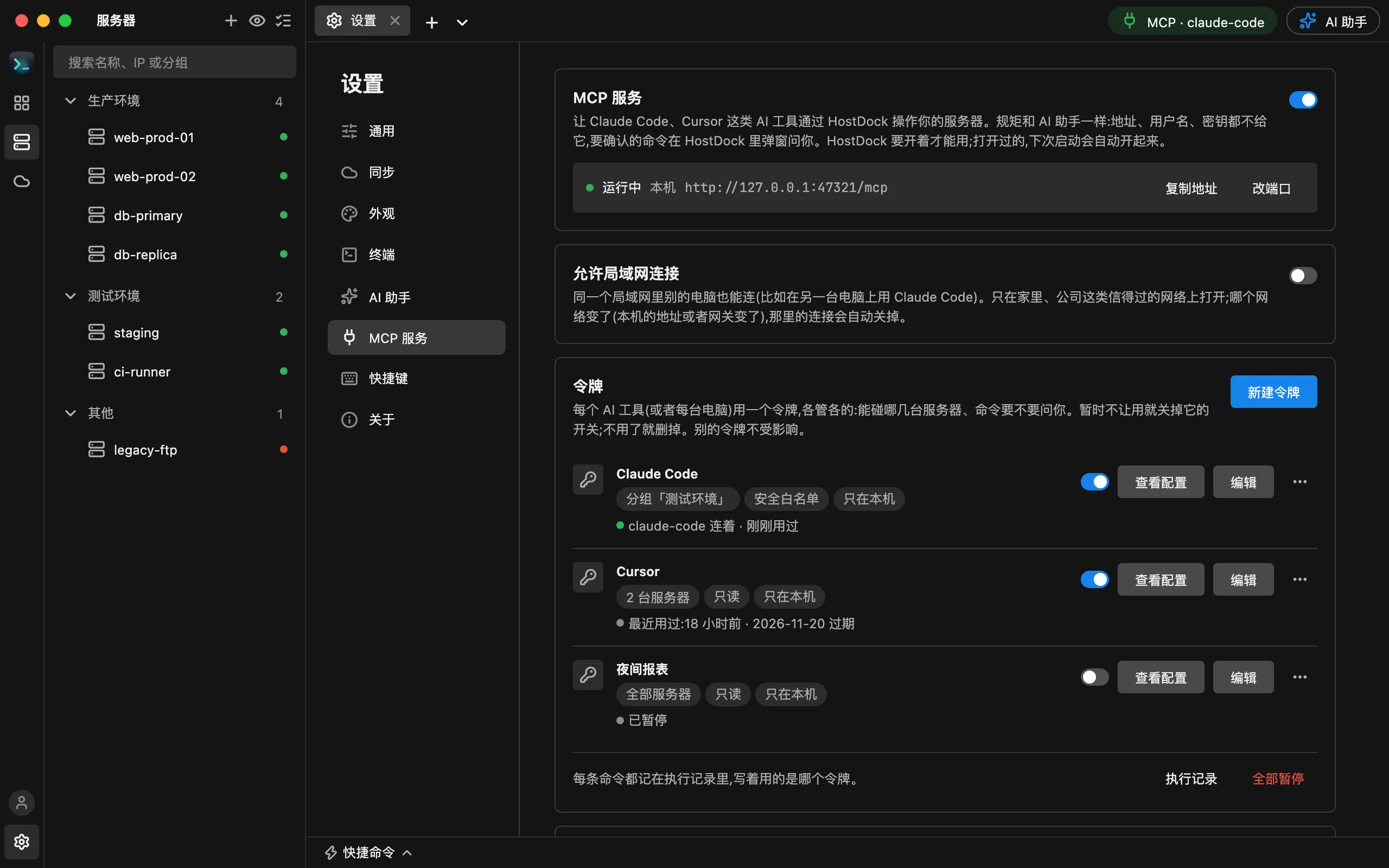
Task: Open settings via bottom gear icon
Action: (x=22, y=841)
